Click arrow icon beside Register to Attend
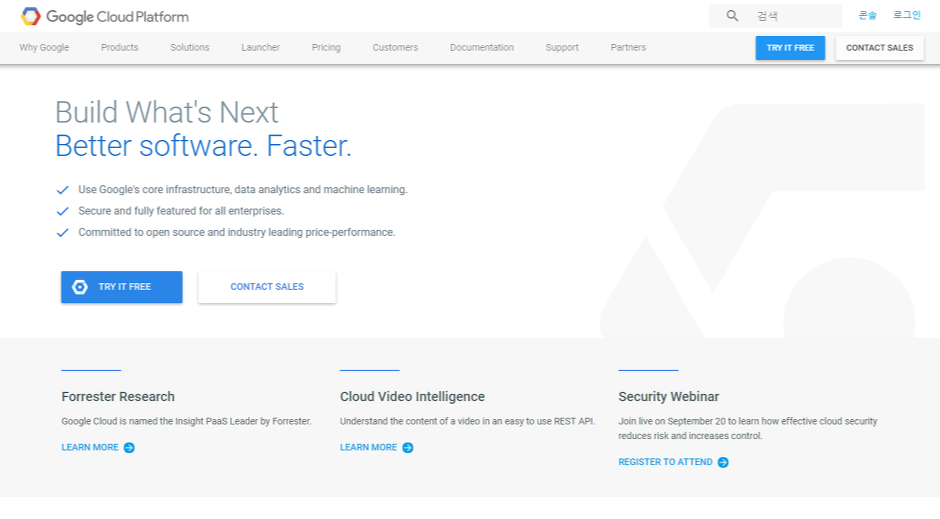940x519 pixels. coord(723,462)
